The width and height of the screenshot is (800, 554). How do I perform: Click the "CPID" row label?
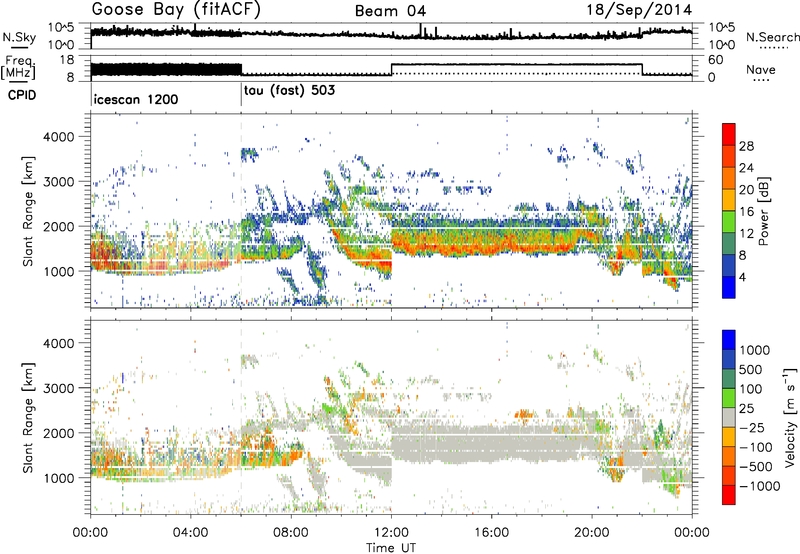22,95
